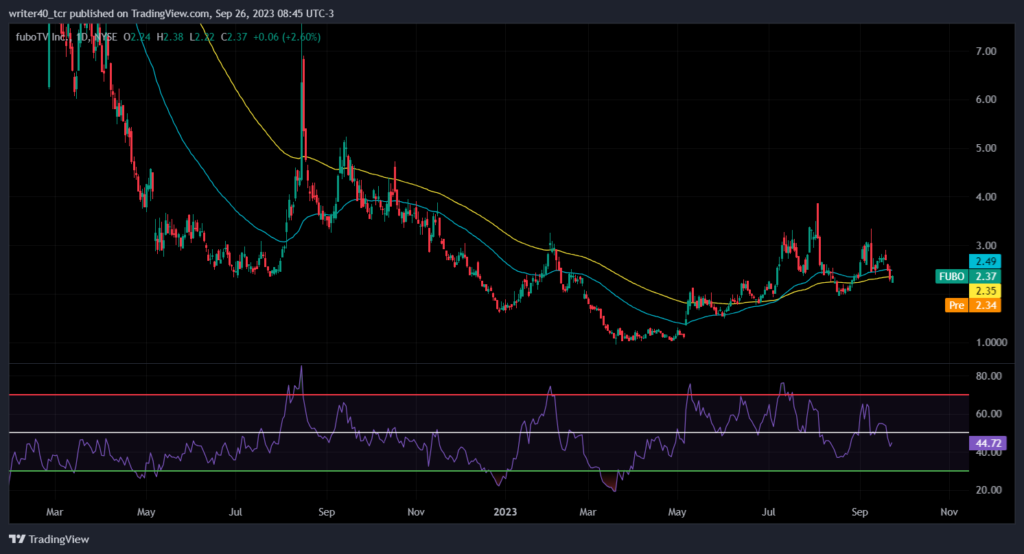Click the green FUBO ticker price label
The height and width of the screenshot is (554, 1024).
tap(968, 276)
